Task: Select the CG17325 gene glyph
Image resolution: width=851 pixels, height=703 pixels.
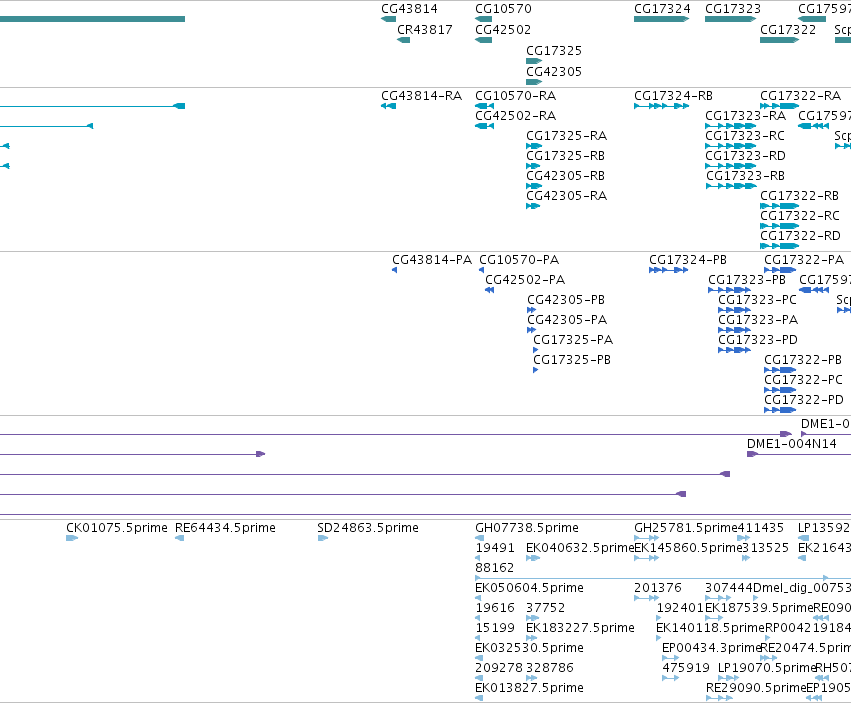Action: coord(534,61)
